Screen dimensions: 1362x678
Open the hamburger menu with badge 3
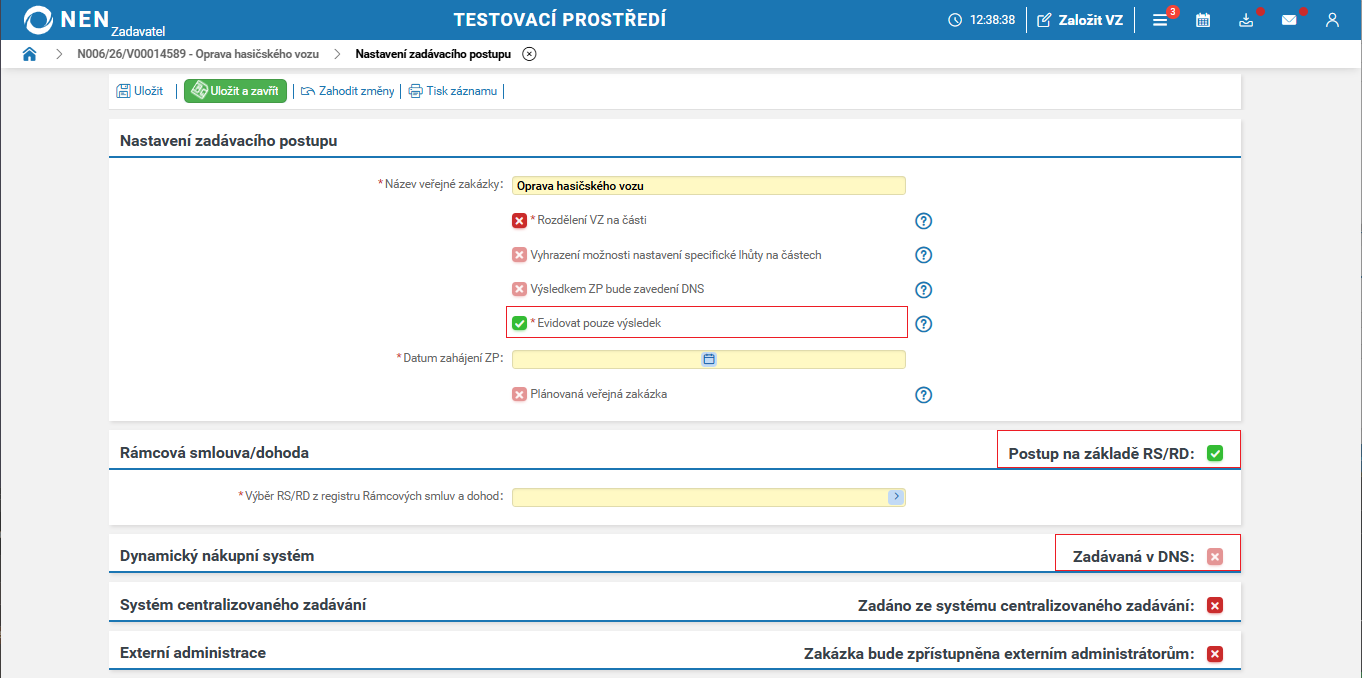pyautogui.click(x=1160, y=20)
